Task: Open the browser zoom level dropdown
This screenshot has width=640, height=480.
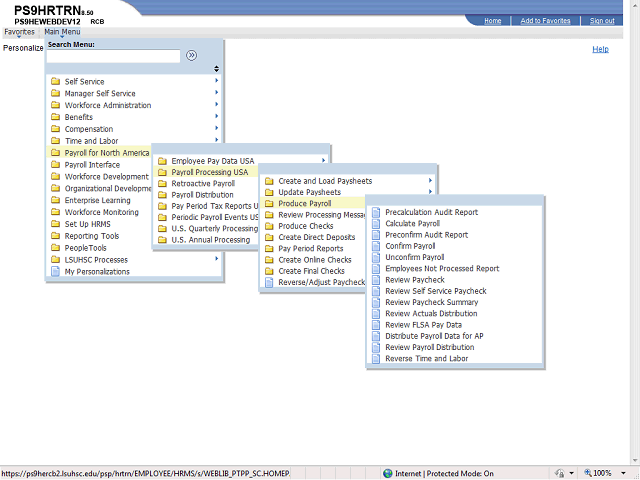Action: [x=623, y=473]
